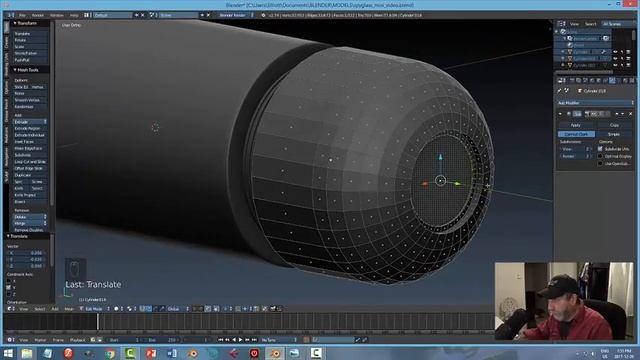Toggle the Y constraint axis checkbox
The image size is (640, 360).
[9, 288]
